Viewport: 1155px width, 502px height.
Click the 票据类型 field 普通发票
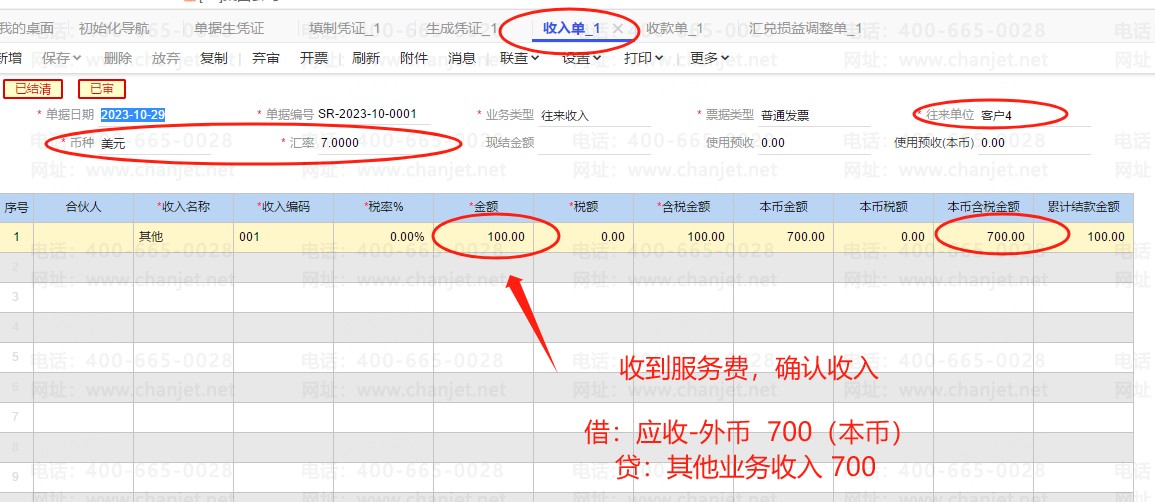click(x=815, y=116)
